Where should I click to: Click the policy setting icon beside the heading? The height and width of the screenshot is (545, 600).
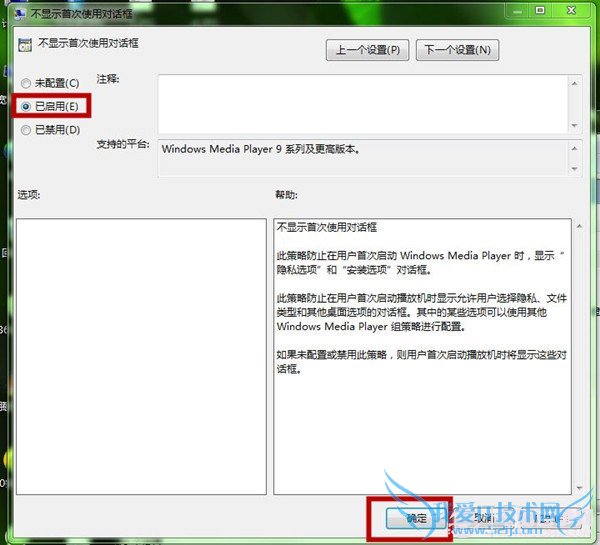point(25,45)
